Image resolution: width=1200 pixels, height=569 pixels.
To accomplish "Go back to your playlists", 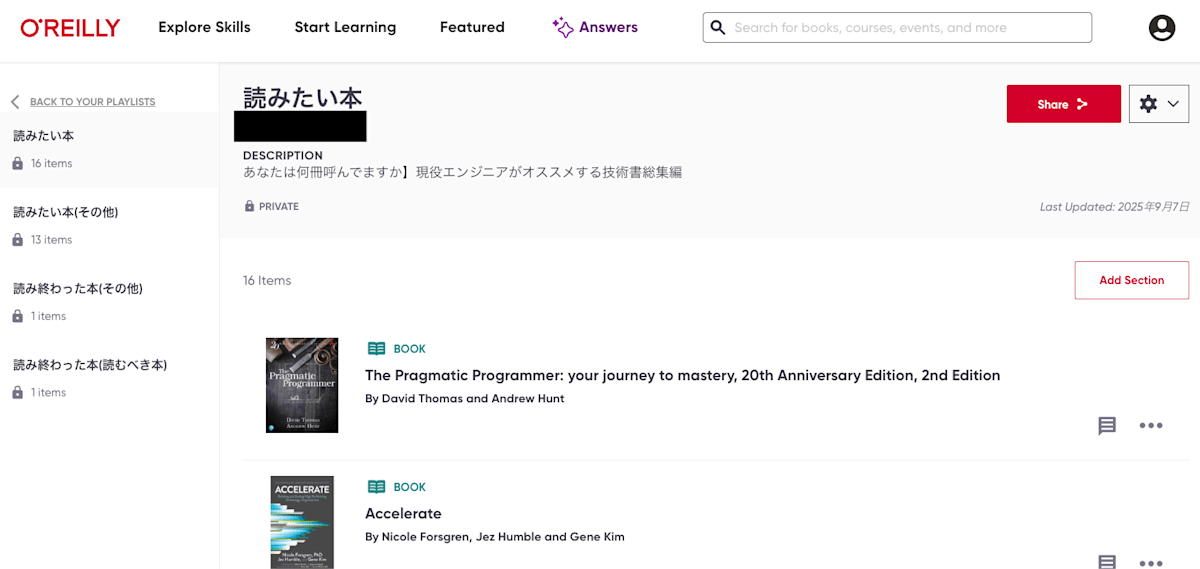I will pyautogui.click(x=93, y=102).
